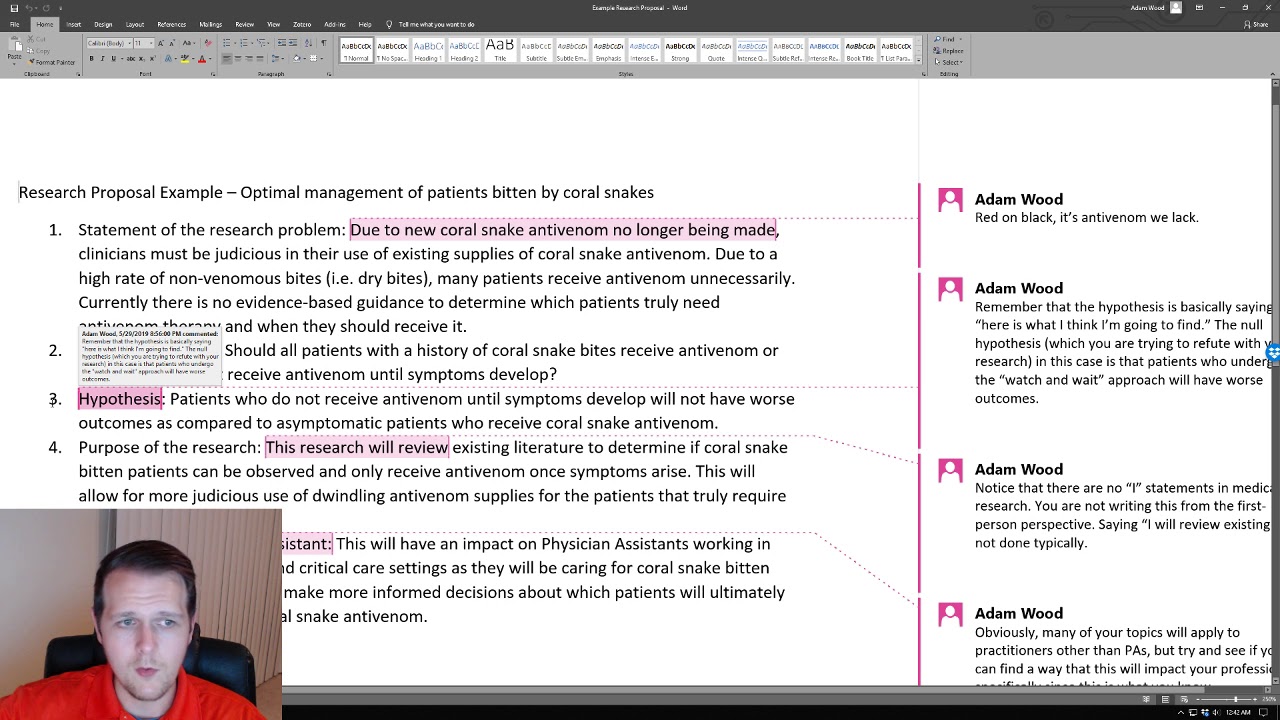Screen dimensions: 1280x720
Task: Click the Increase Indent icon
Action: coord(293,43)
